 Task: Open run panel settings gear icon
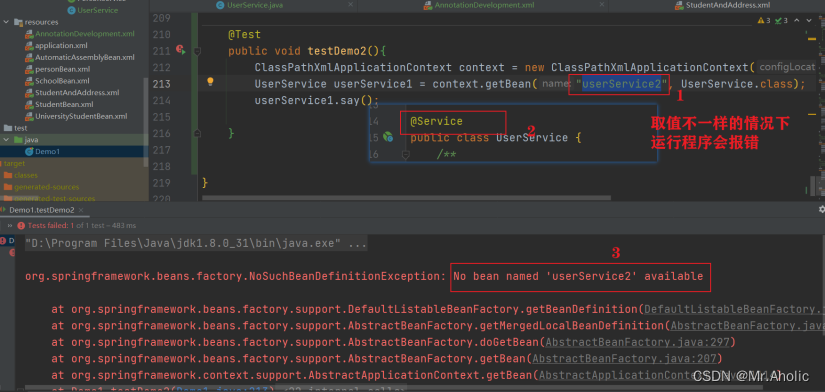point(822,209)
